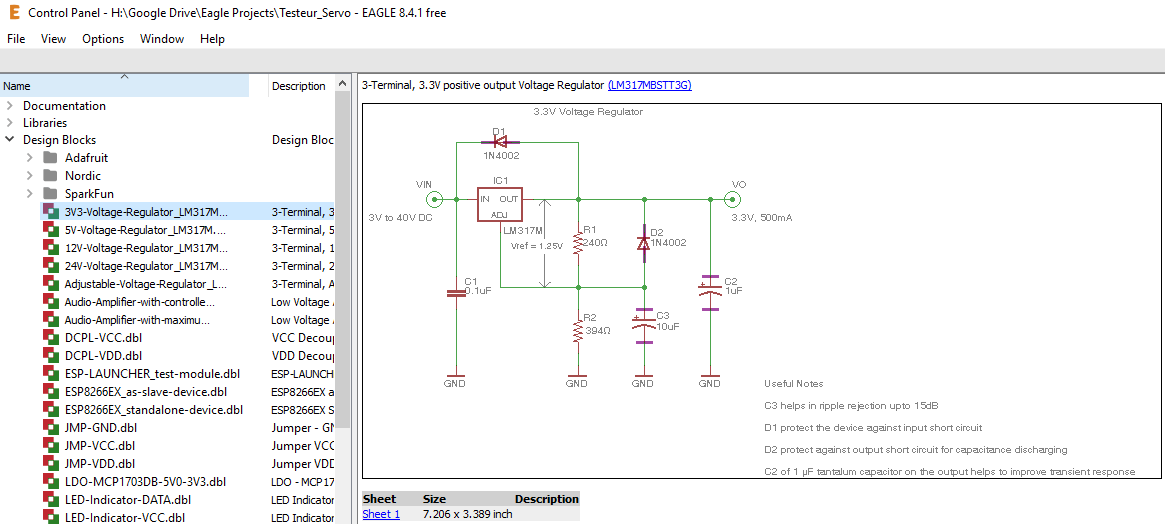Select JMP-GND.dbl in the tree
Viewport: 1165px width, 524px height.
click(x=100, y=427)
